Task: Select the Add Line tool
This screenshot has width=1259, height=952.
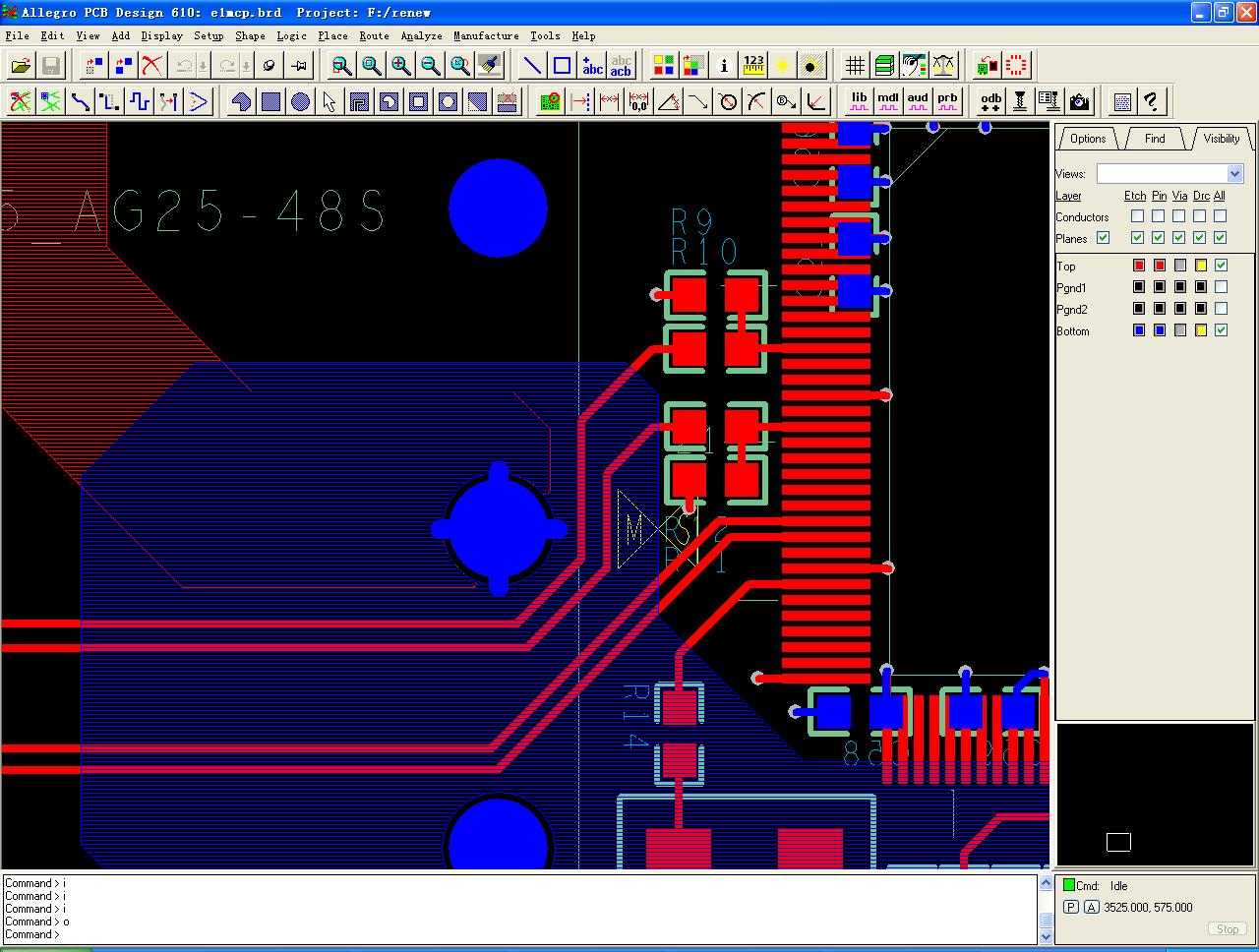Action: [x=532, y=66]
